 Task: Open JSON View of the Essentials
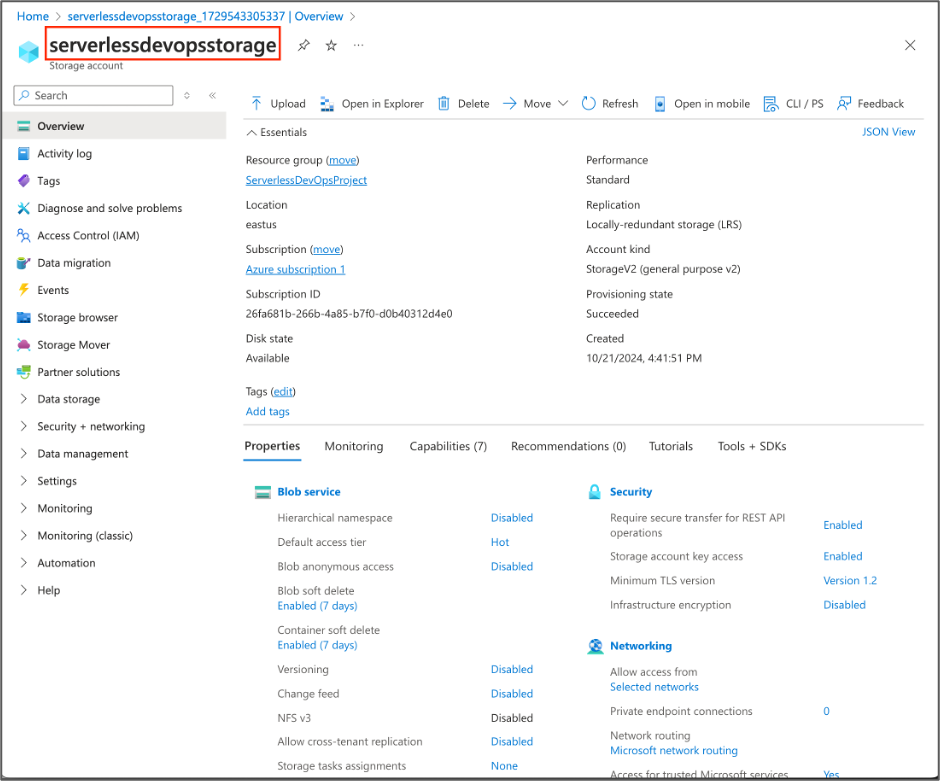click(x=888, y=131)
